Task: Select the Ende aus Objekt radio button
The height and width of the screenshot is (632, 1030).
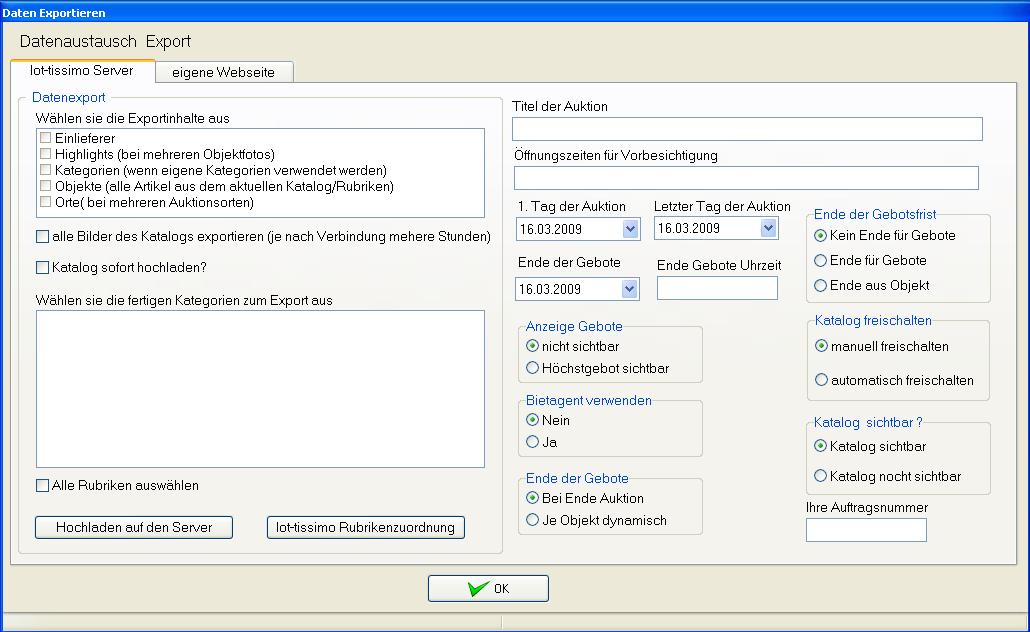Action: 822,285
